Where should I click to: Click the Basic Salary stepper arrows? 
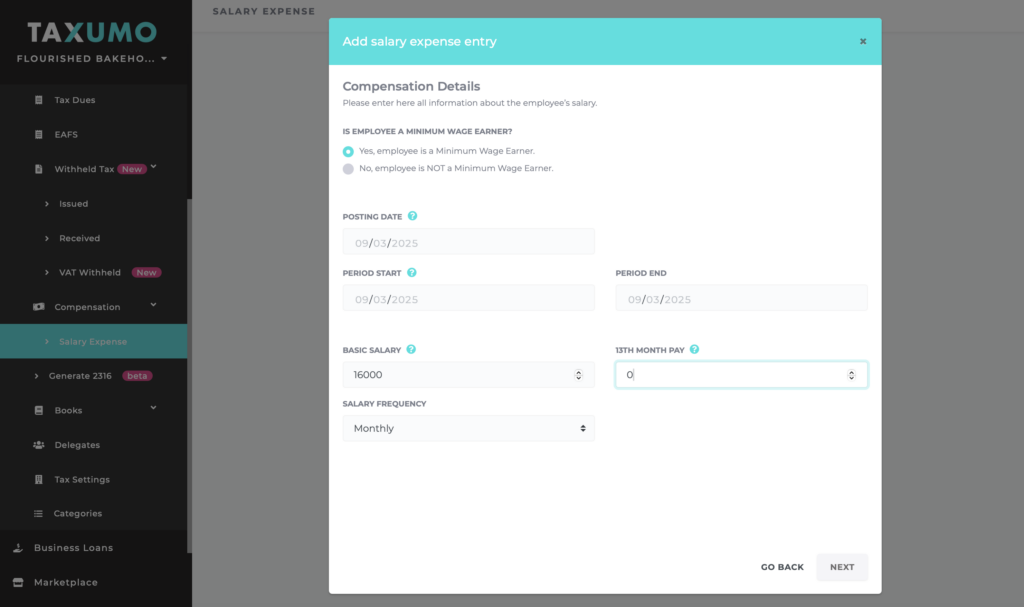click(x=578, y=375)
